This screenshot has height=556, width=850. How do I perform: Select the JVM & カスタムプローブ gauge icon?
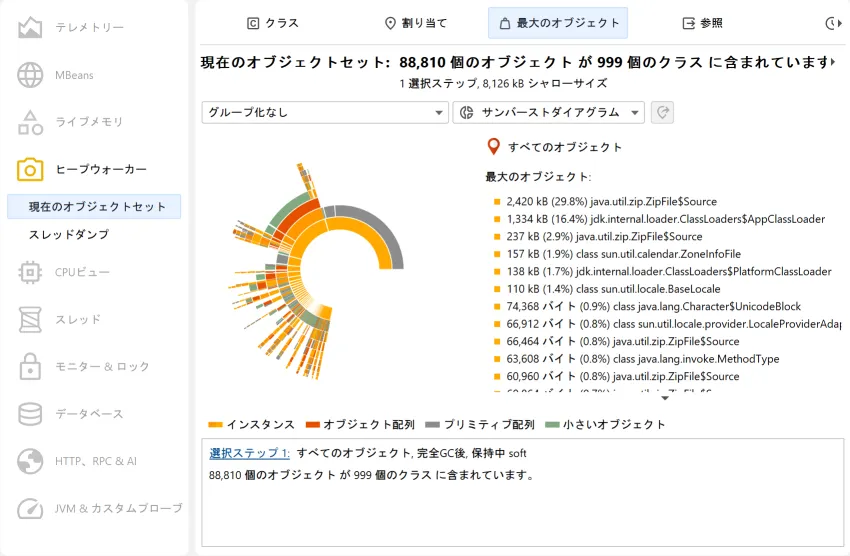tap(30, 508)
